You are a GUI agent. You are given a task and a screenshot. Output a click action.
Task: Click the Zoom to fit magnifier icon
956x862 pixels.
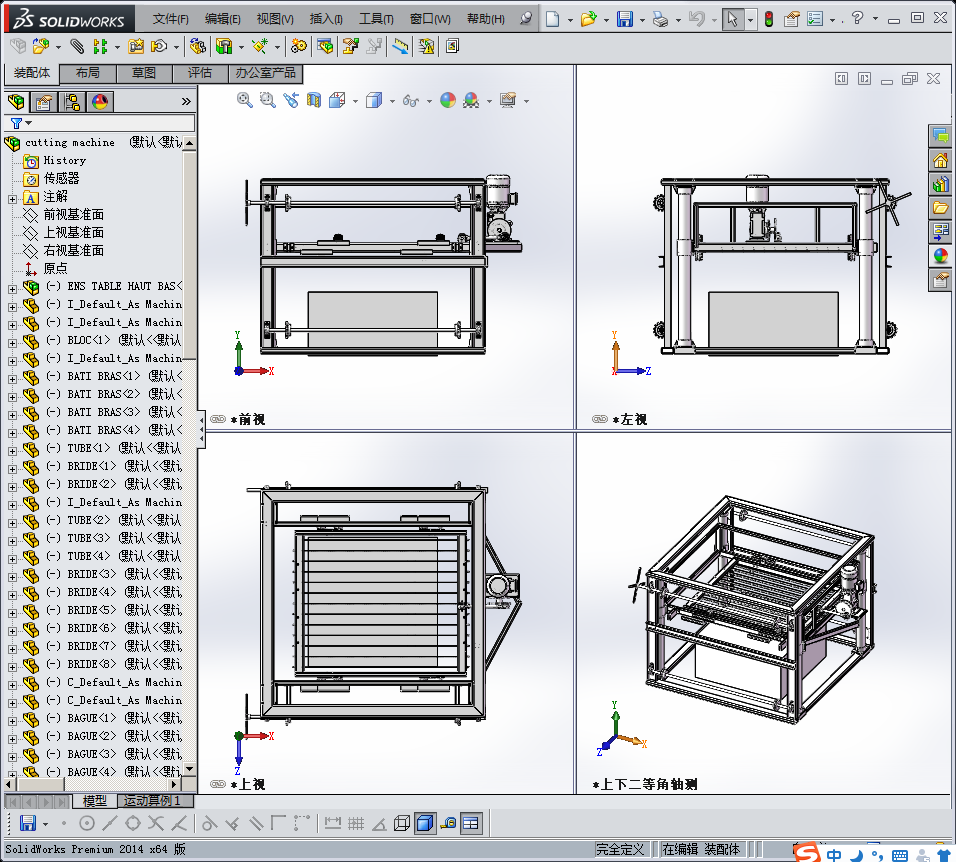tap(244, 101)
